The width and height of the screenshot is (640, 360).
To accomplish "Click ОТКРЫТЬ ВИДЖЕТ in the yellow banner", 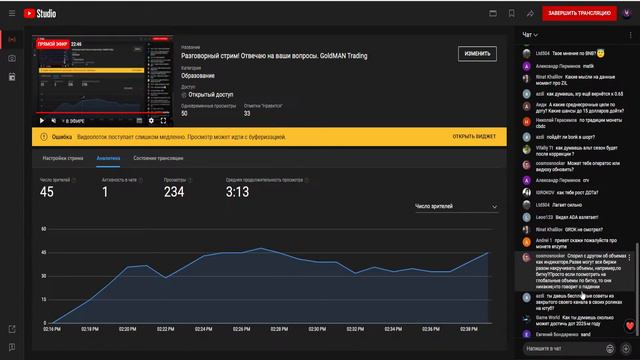I will coord(474,136).
